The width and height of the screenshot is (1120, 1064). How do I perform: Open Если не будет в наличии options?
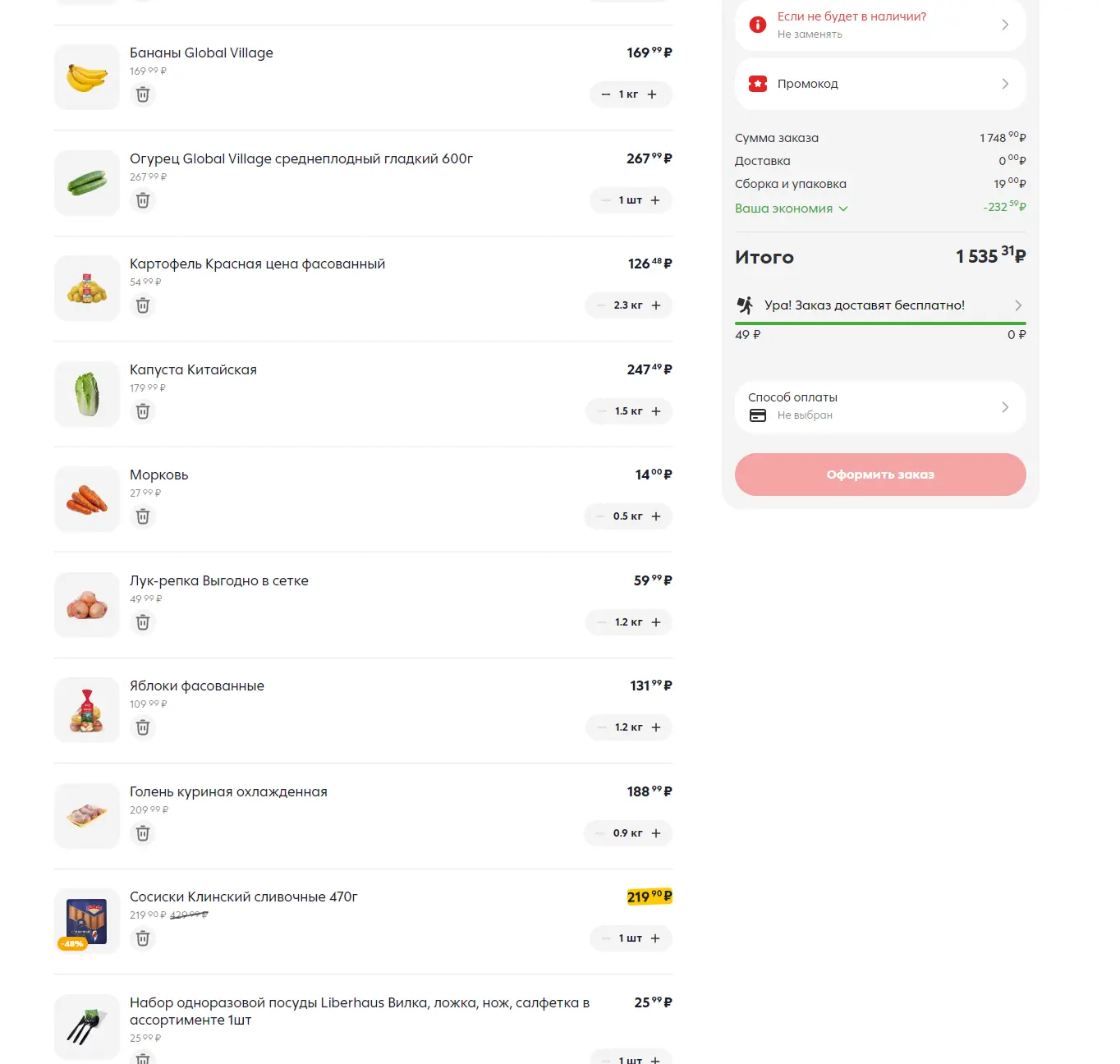[x=880, y=25]
